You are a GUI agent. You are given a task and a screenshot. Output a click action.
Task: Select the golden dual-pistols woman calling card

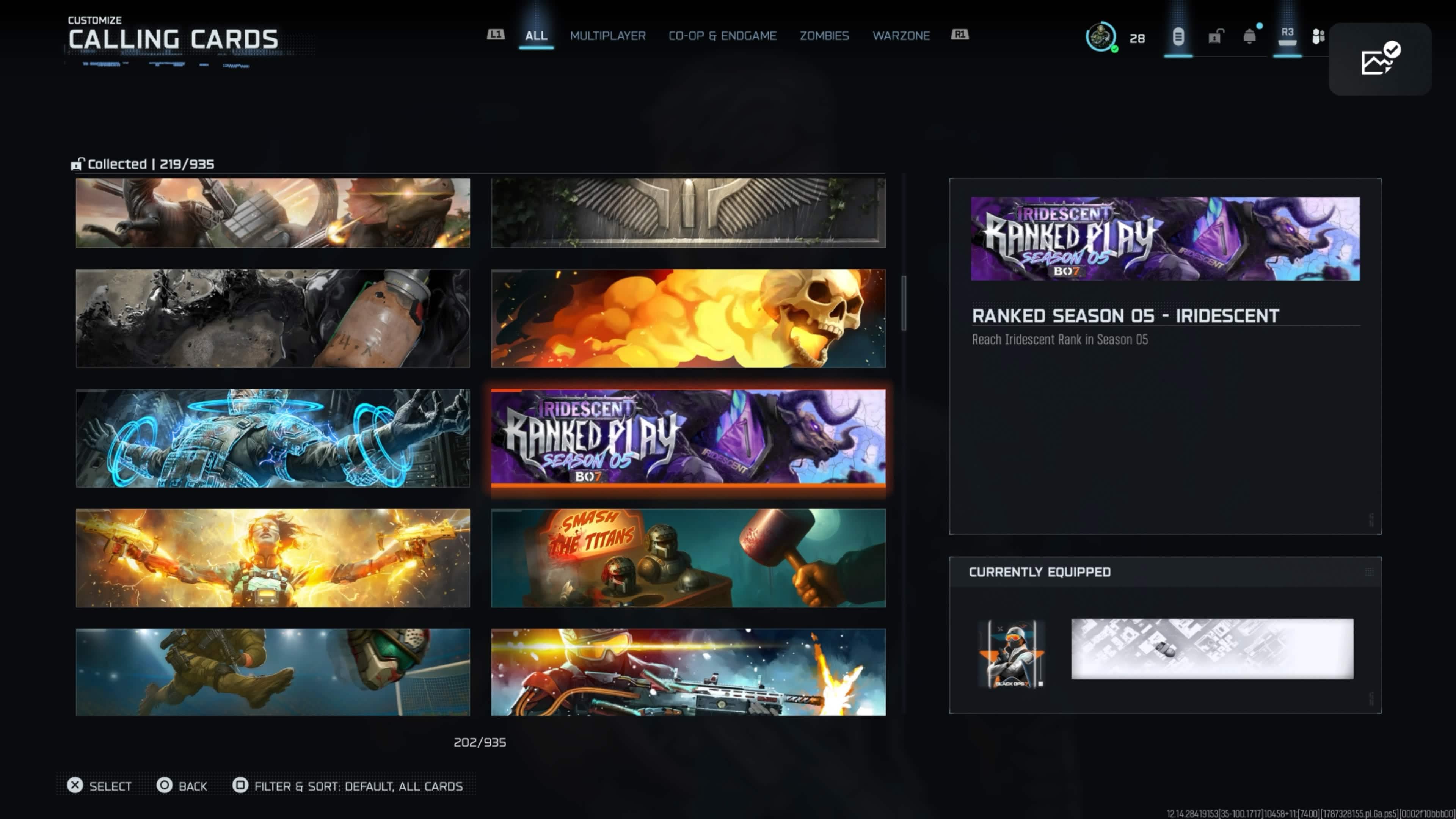273,558
